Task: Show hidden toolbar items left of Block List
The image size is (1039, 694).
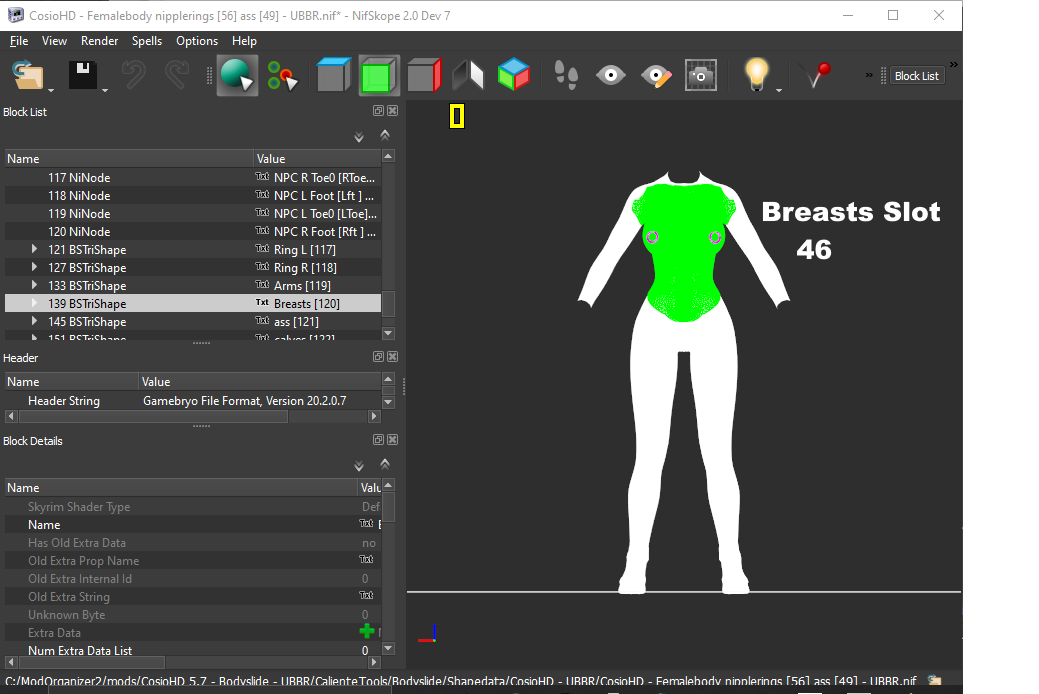Action: [x=869, y=75]
